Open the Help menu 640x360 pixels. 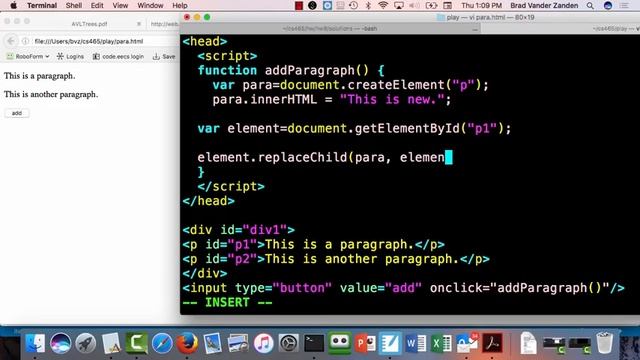180,5
